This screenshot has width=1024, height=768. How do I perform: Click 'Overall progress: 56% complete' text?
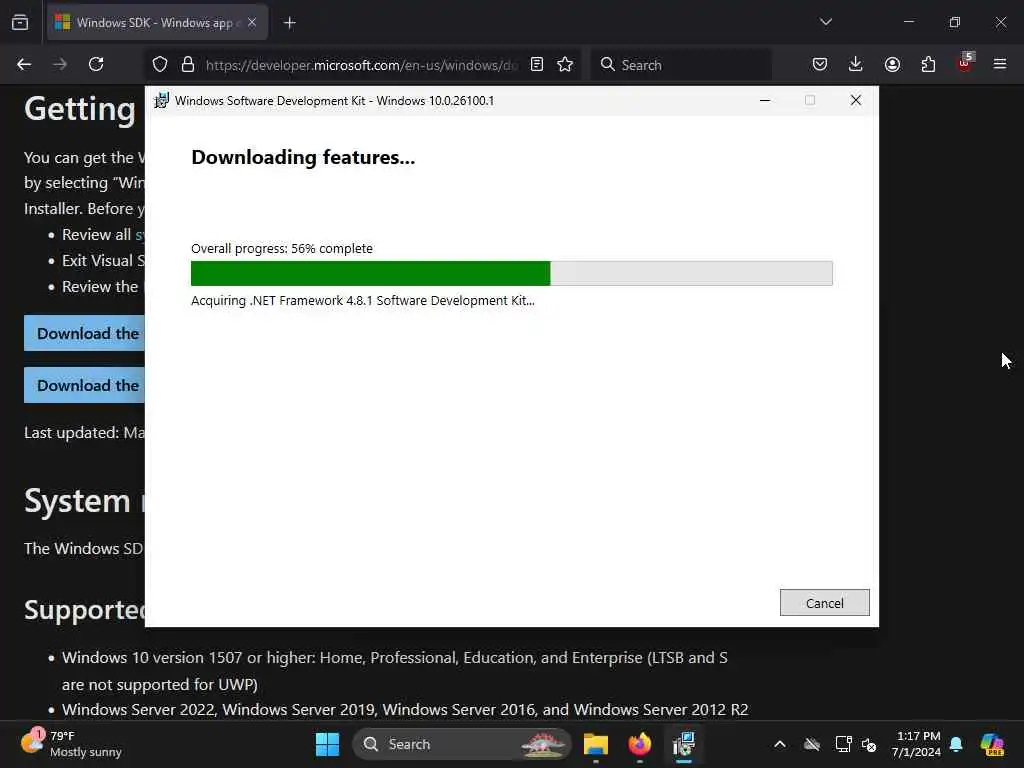281,249
